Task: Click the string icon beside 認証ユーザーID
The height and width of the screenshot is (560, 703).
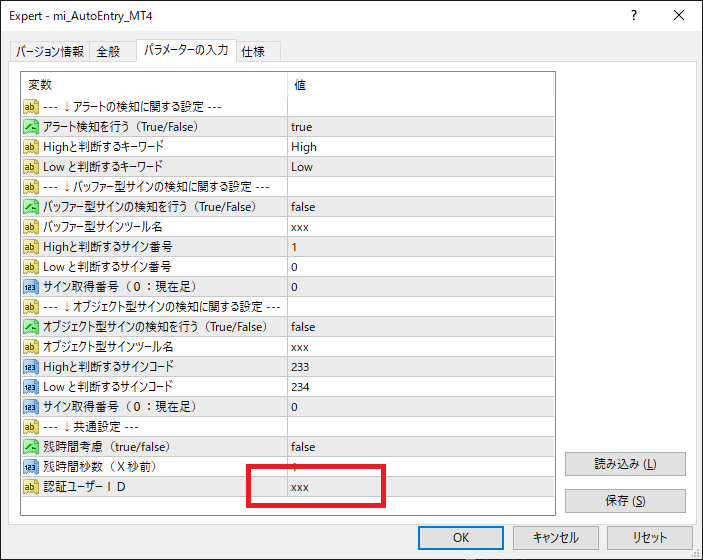Action: tap(31, 487)
